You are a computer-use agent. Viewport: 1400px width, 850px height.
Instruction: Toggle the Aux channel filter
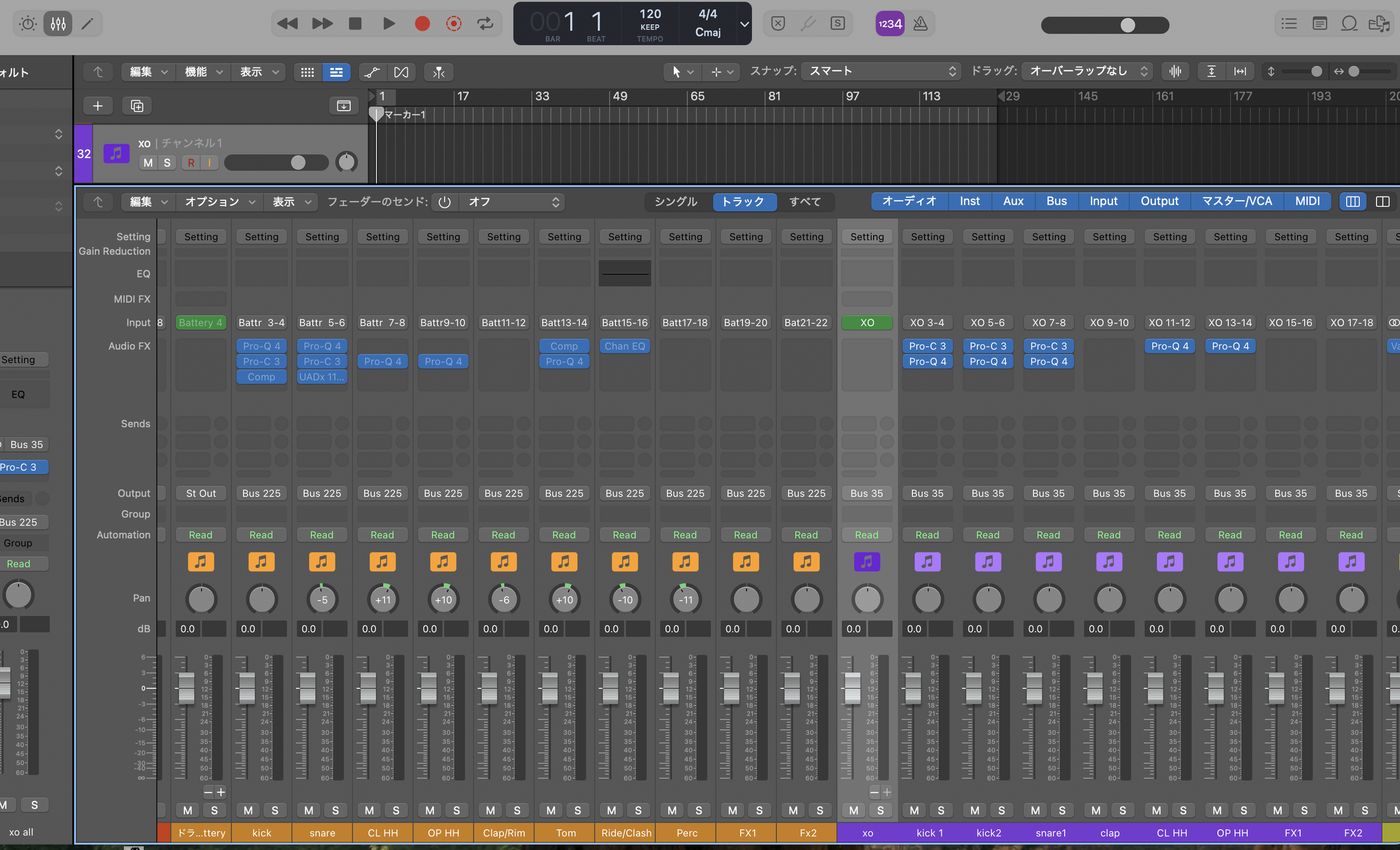[1013, 201]
